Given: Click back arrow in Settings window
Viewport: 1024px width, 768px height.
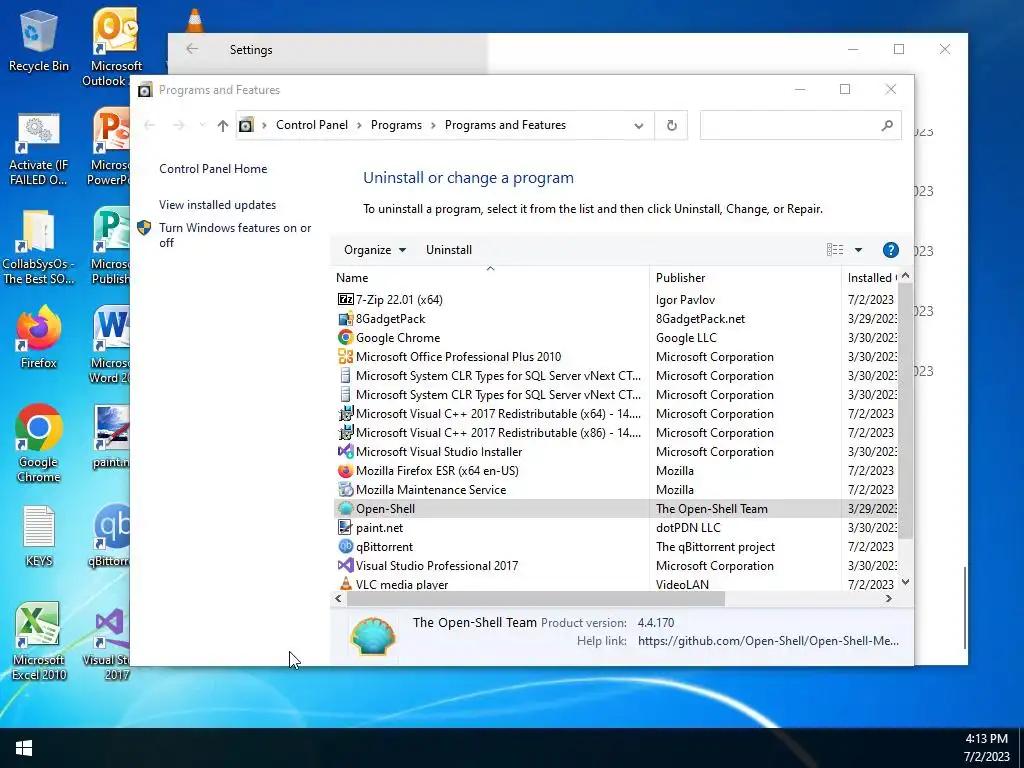Looking at the screenshot, I should tap(192, 49).
